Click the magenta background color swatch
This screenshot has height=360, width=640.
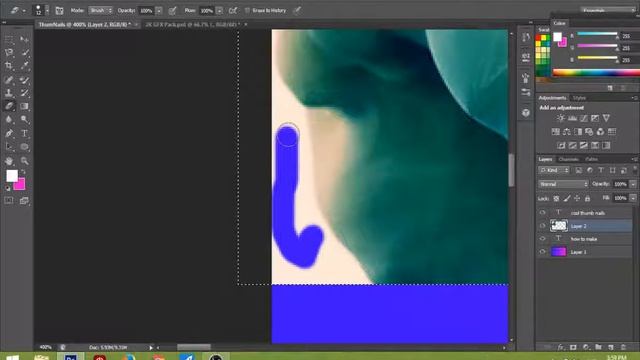(x=20, y=185)
